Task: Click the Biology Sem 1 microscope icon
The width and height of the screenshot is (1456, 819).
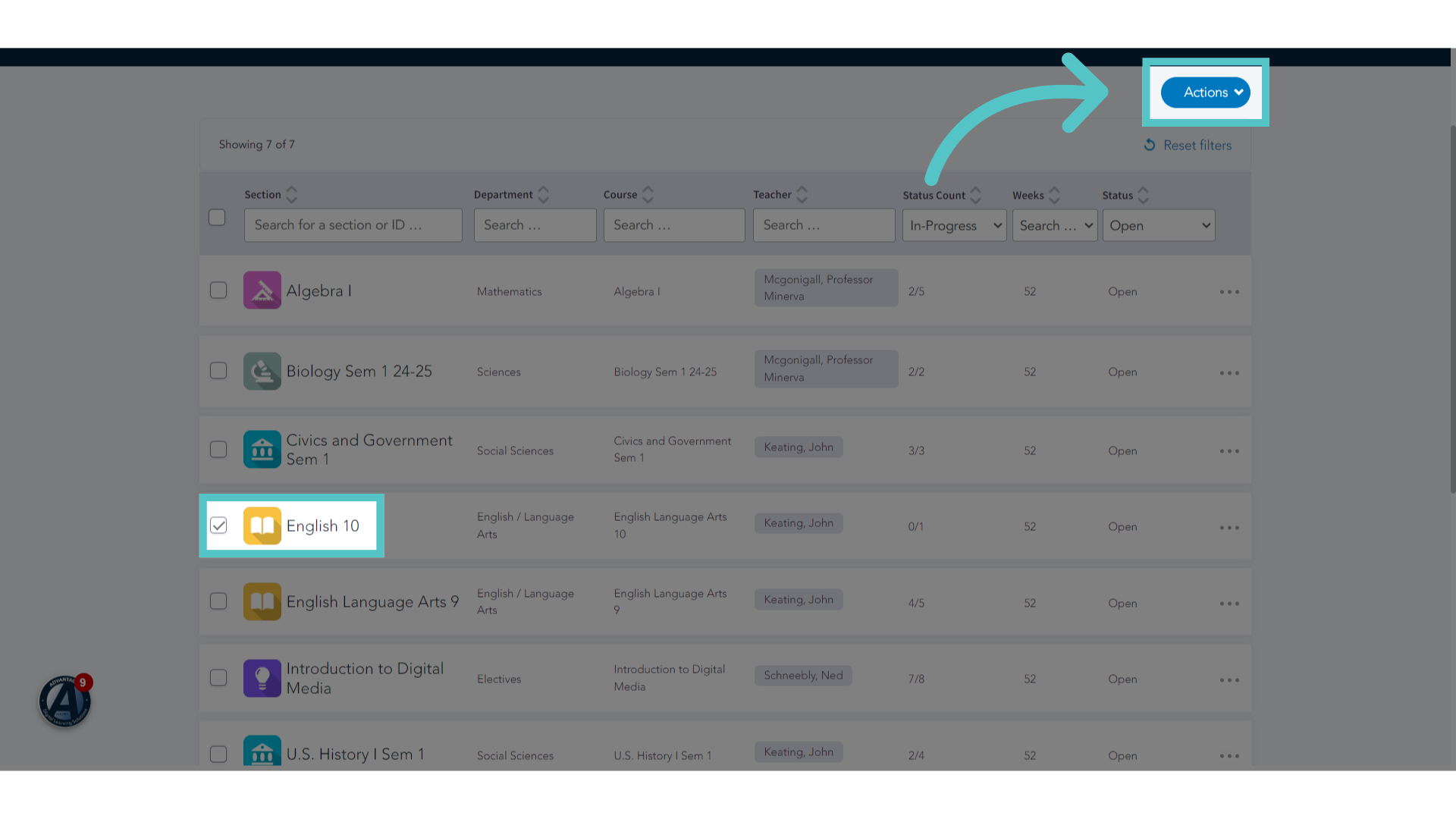Action: [x=262, y=371]
